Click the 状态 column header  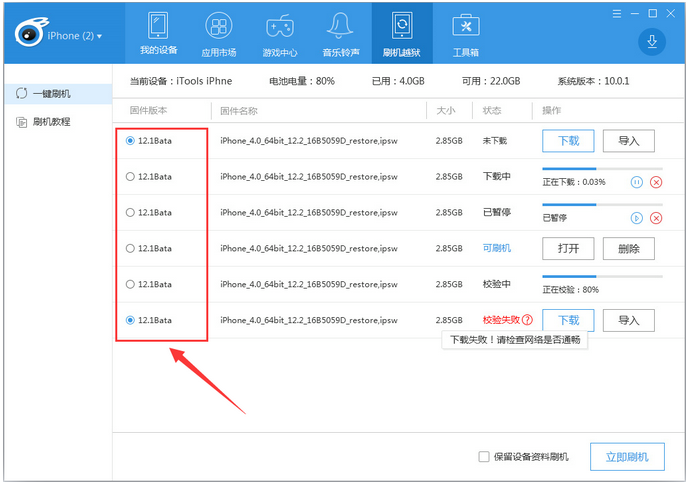492,110
